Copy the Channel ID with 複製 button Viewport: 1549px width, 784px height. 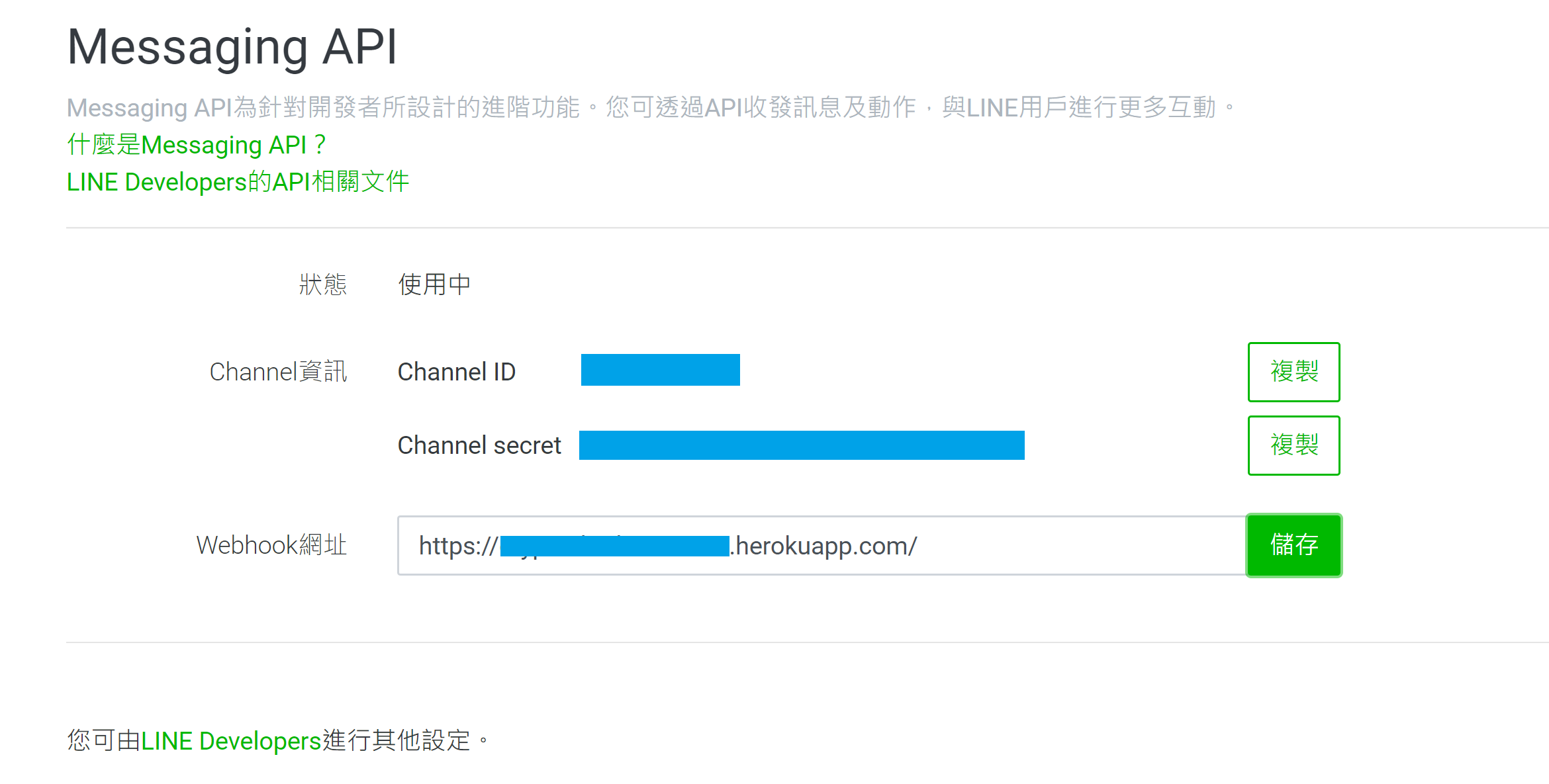coord(1293,372)
